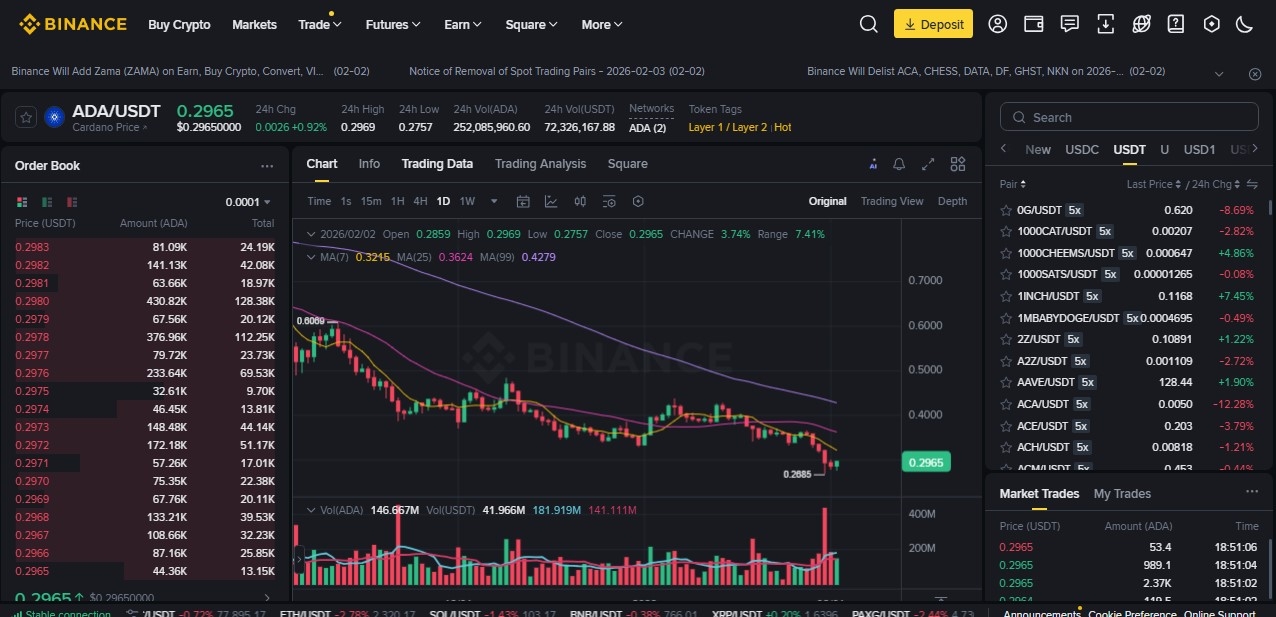The height and width of the screenshot is (617, 1276).
Task: Click the yellow Deposit button
Action: [x=933, y=24]
